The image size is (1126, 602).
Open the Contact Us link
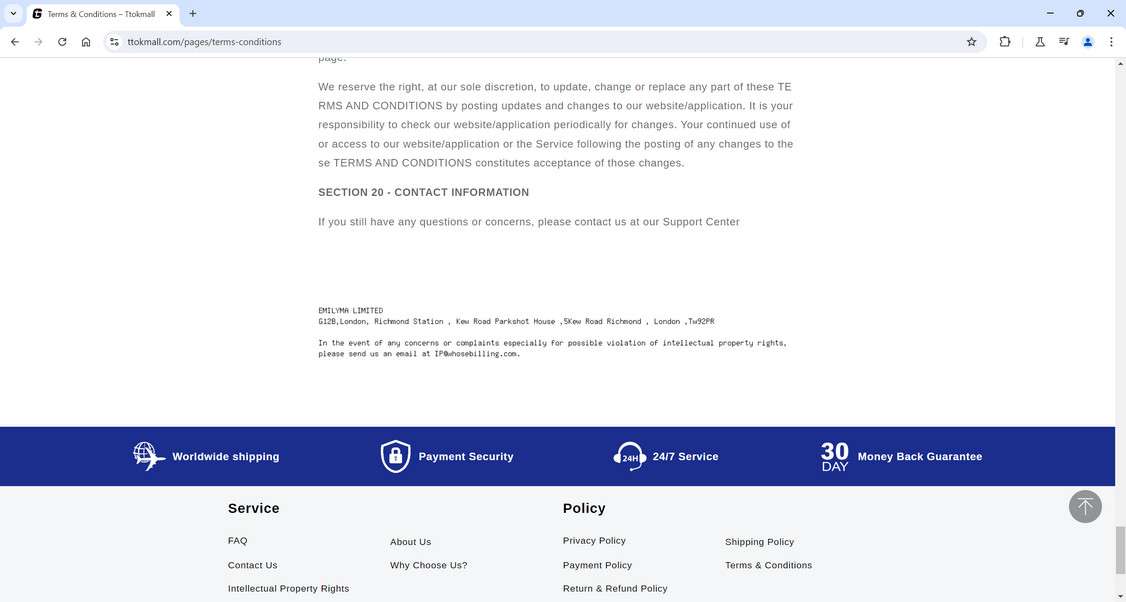253,565
